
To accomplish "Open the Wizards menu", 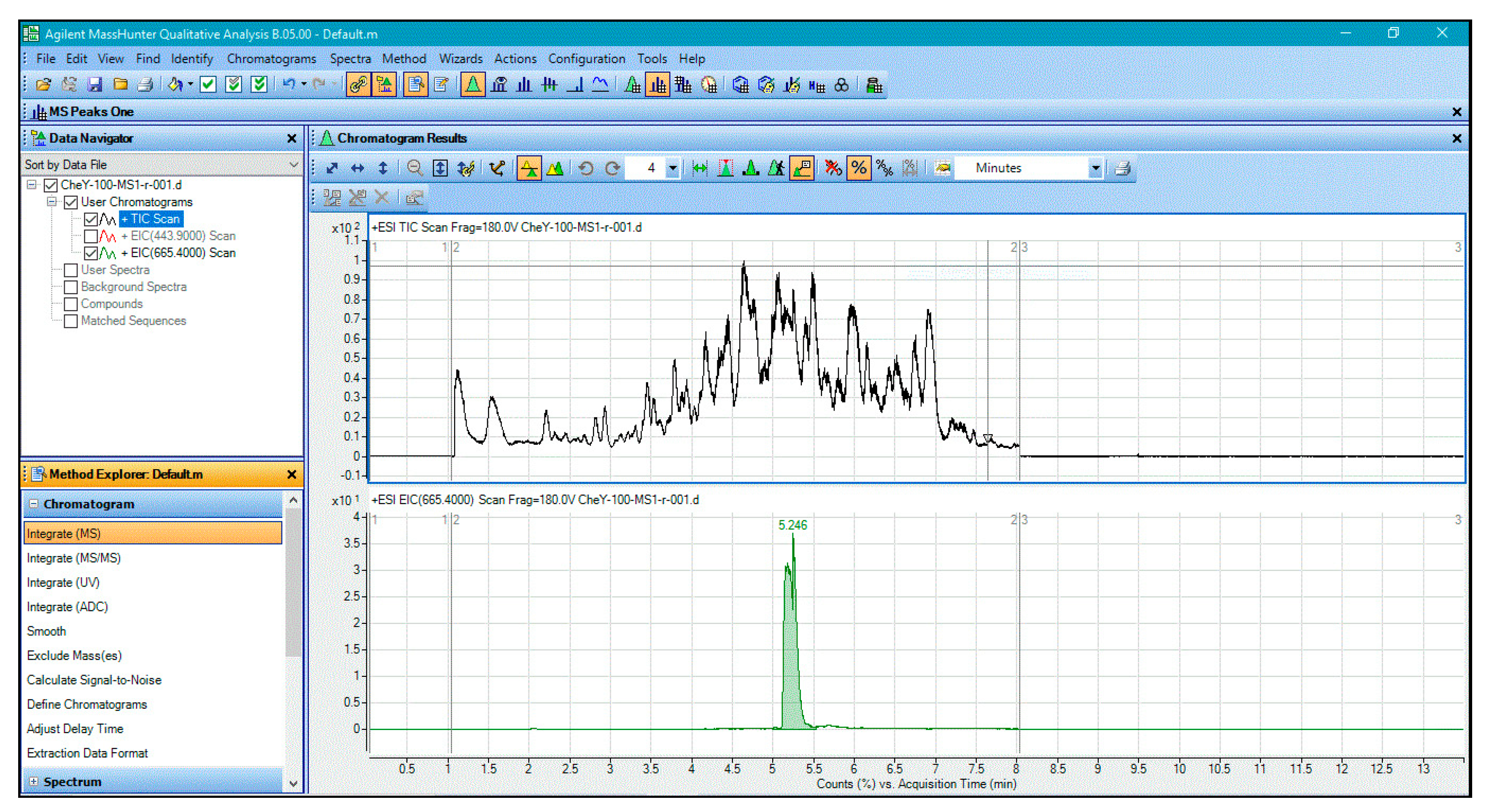I will [460, 58].
